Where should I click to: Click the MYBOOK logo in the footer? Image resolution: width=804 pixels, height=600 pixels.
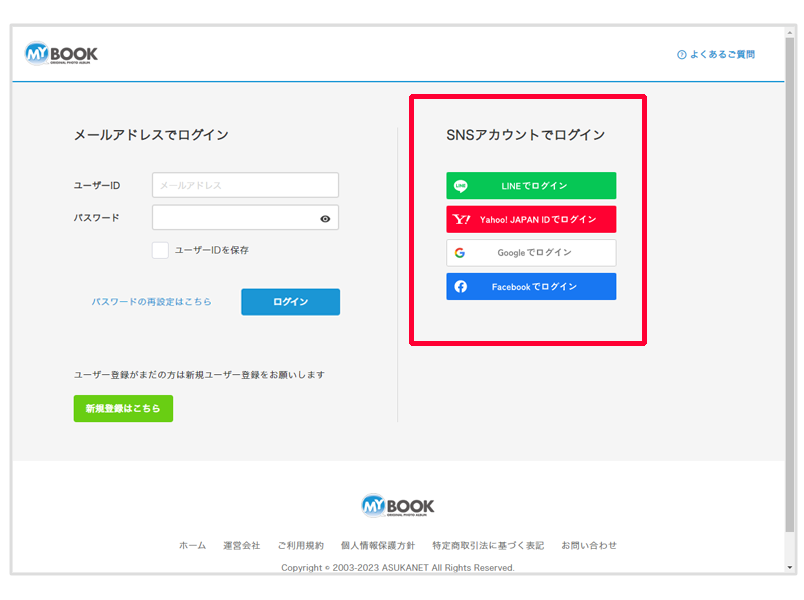click(398, 506)
